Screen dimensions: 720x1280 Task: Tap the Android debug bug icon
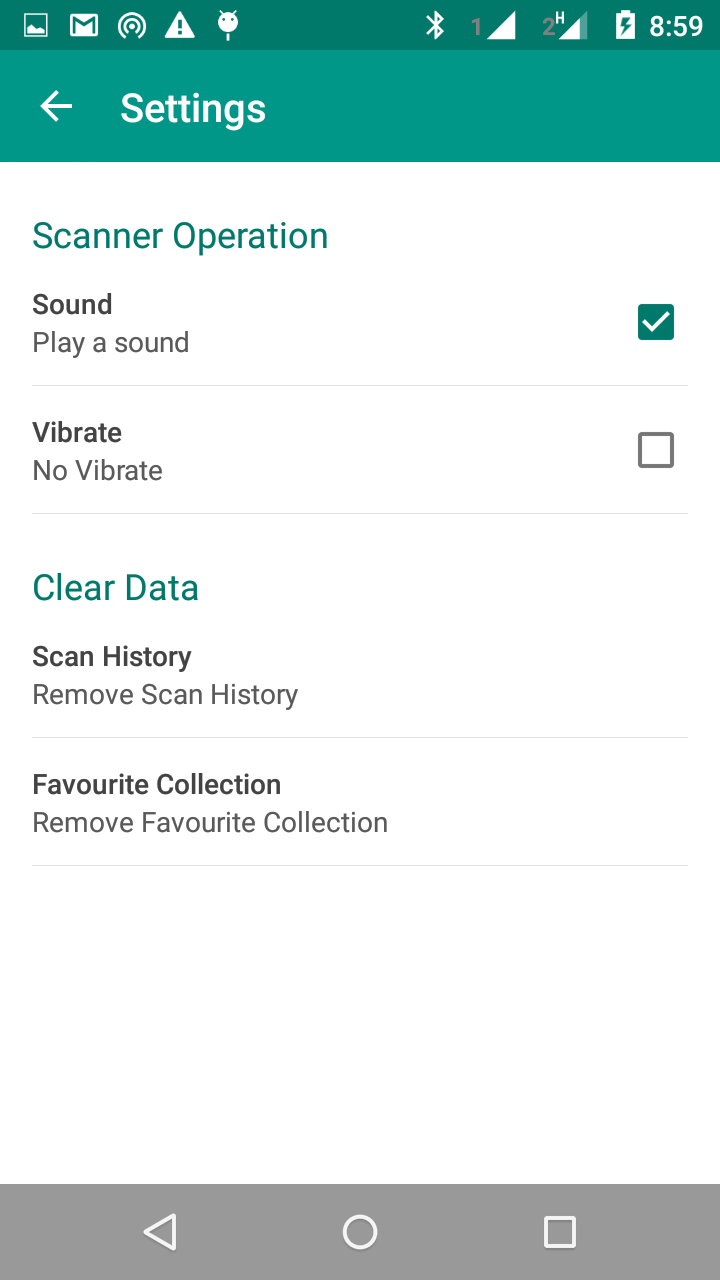click(228, 25)
